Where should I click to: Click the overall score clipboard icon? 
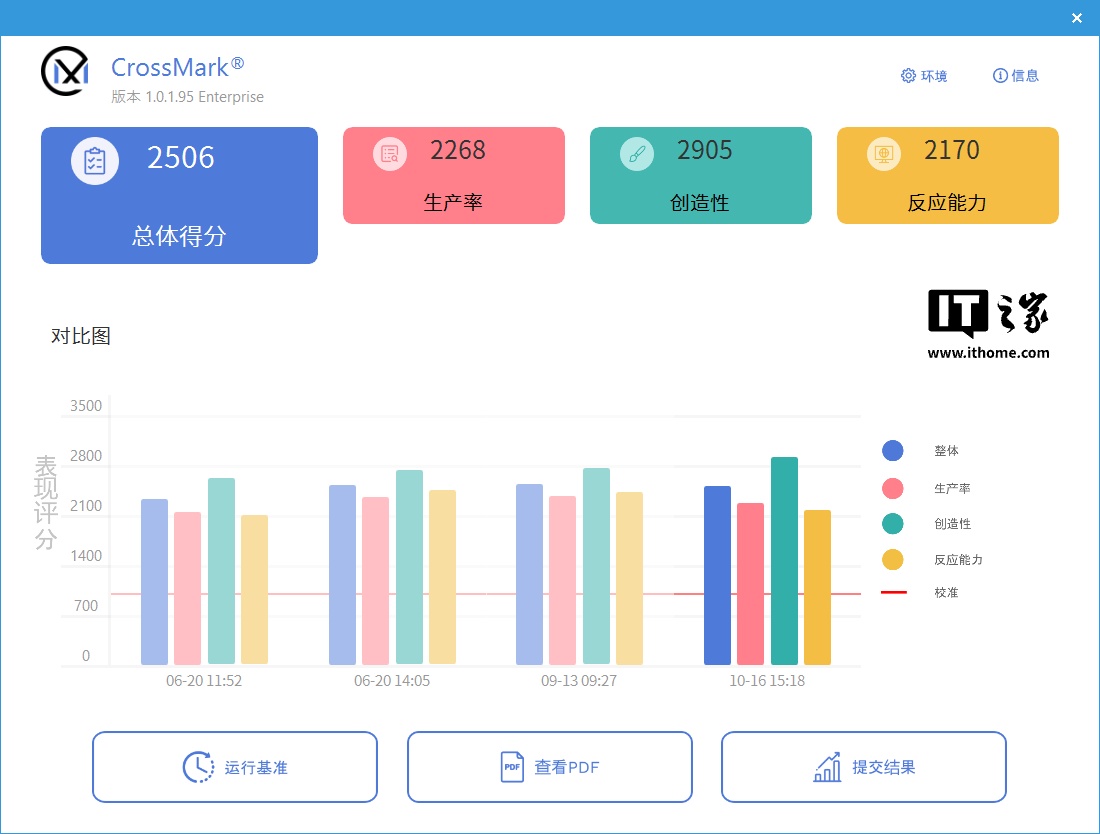click(x=95, y=161)
